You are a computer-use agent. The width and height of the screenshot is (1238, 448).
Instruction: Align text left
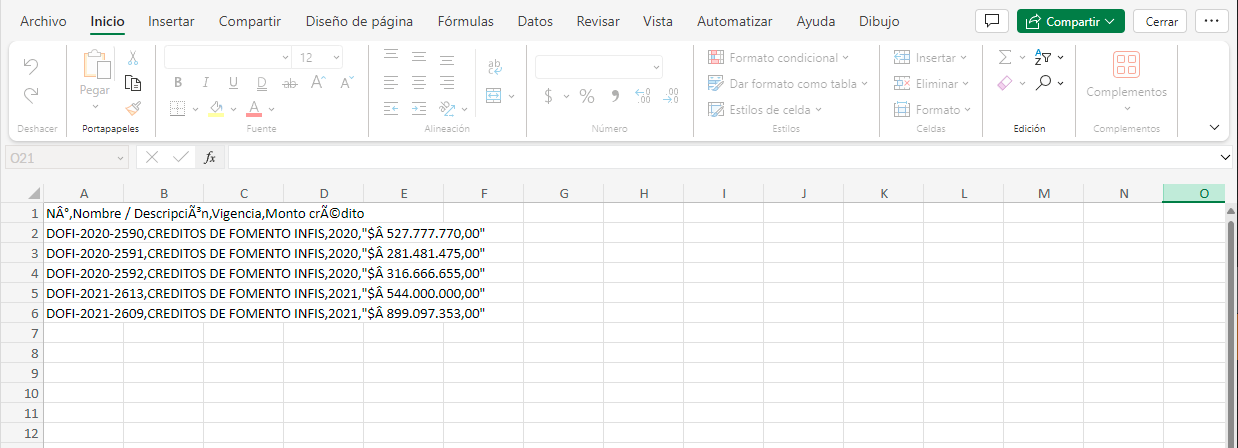391,82
